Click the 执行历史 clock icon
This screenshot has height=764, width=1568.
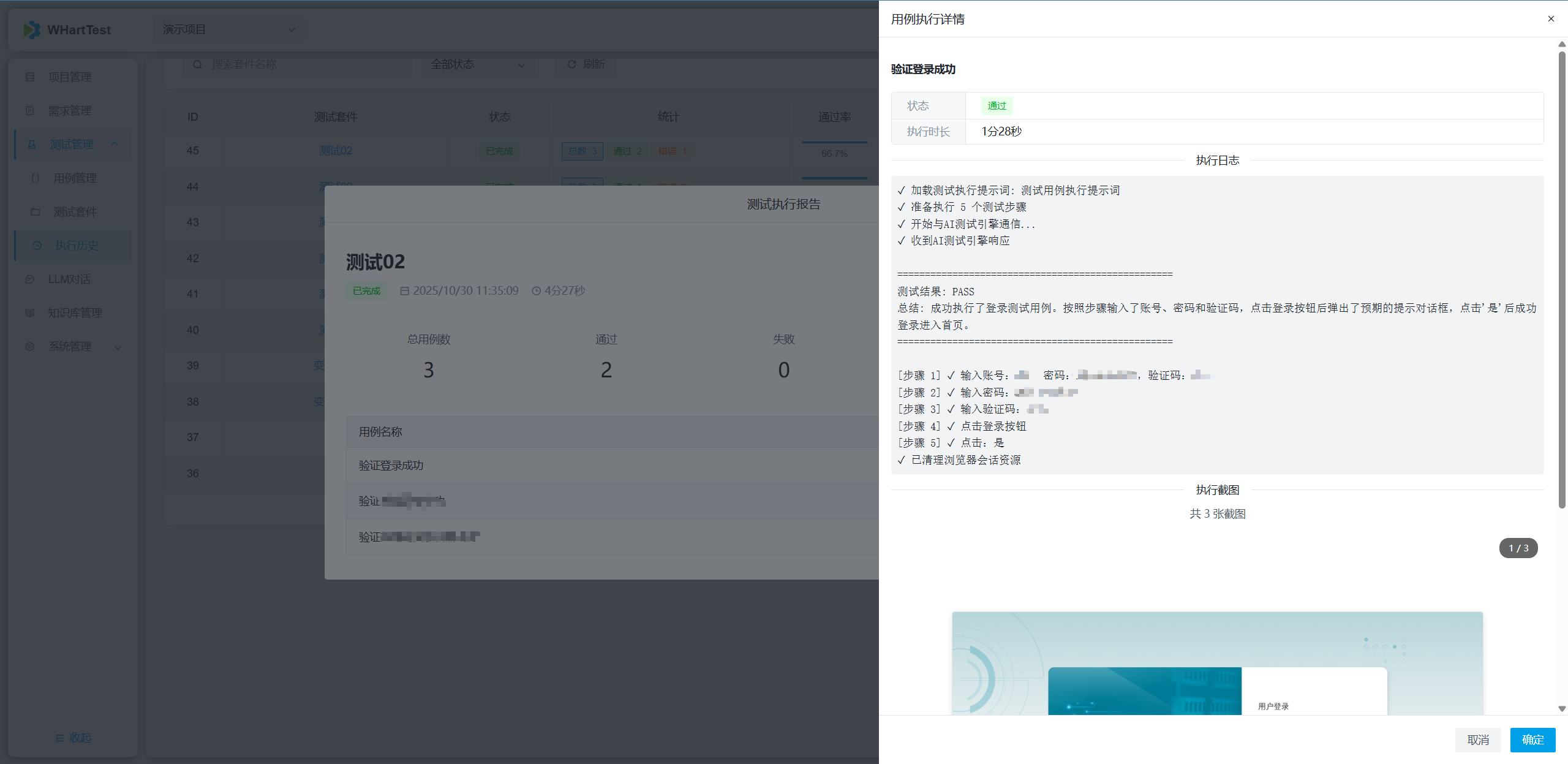click(x=37, y=246)
